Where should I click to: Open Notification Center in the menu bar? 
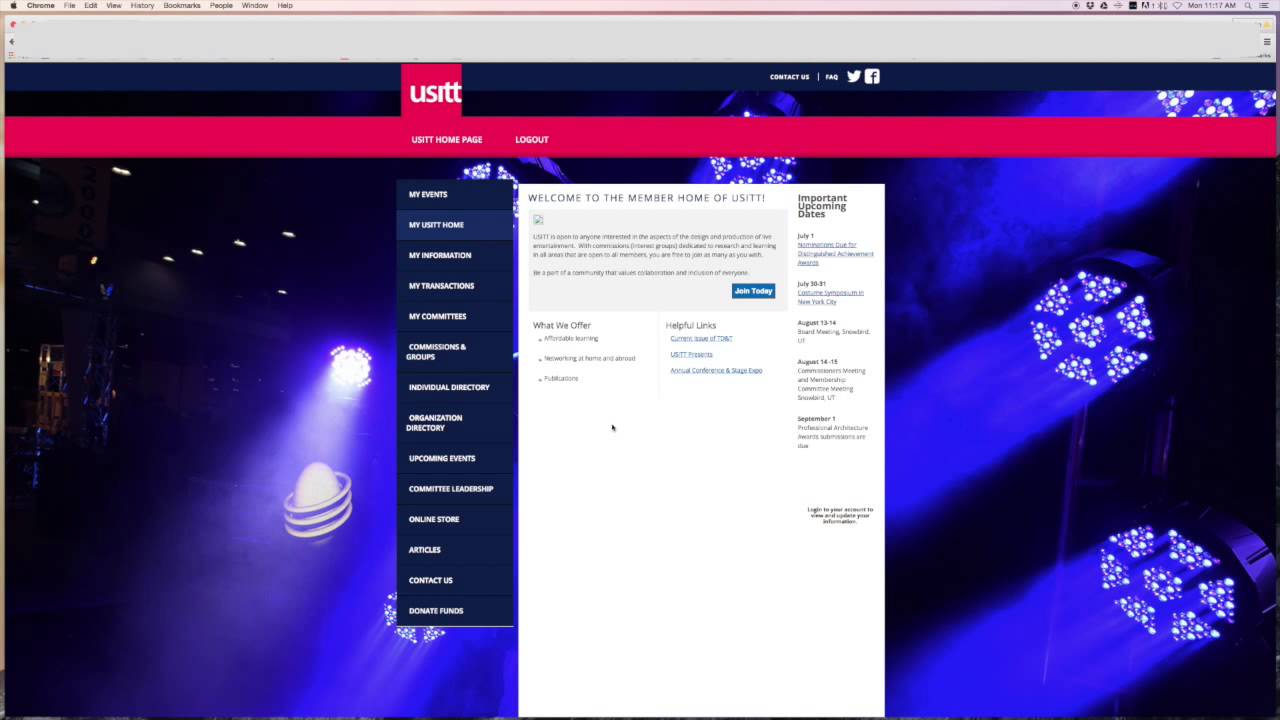[1266, 5]
